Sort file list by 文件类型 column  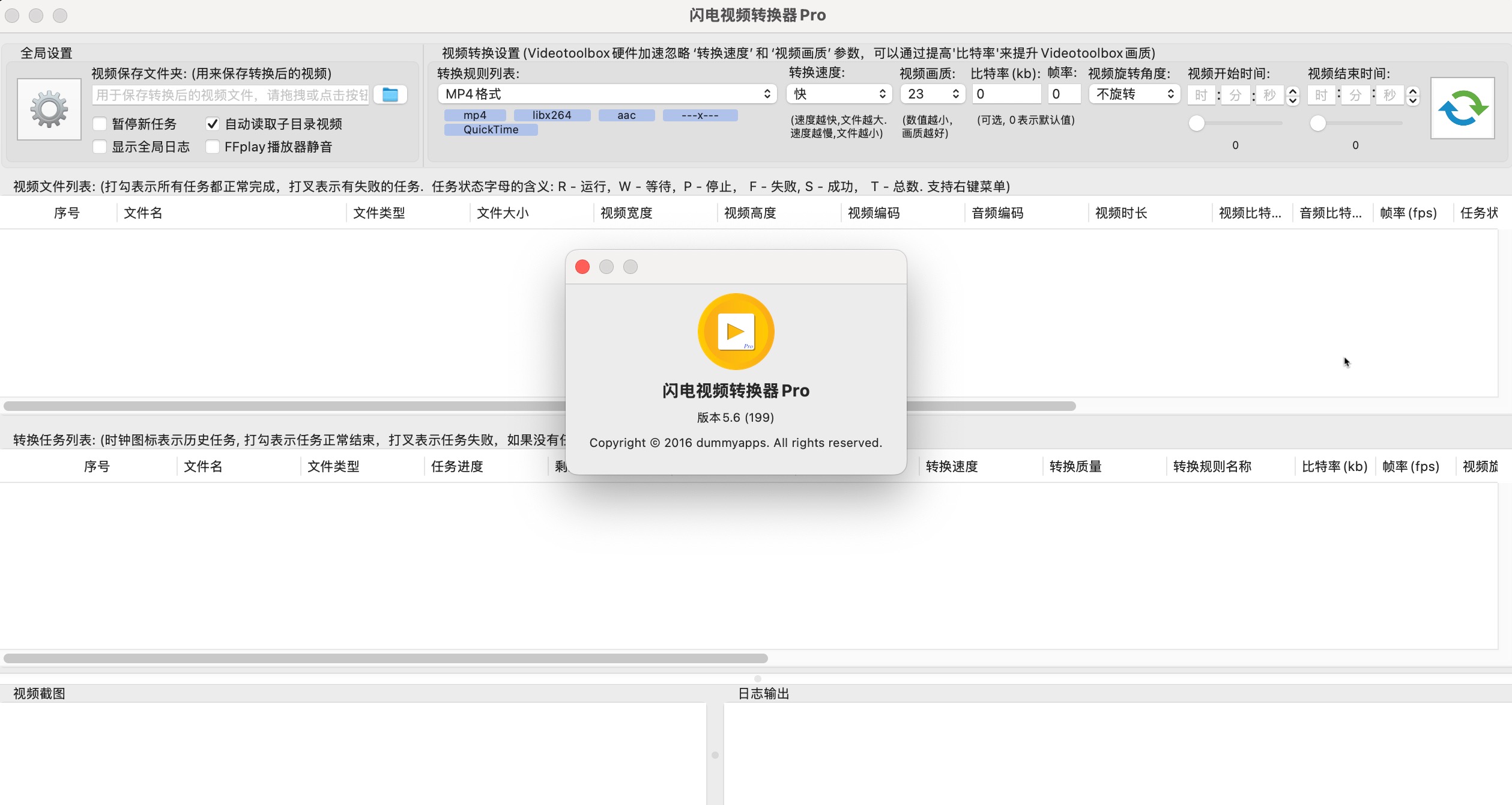click(408, 213)
